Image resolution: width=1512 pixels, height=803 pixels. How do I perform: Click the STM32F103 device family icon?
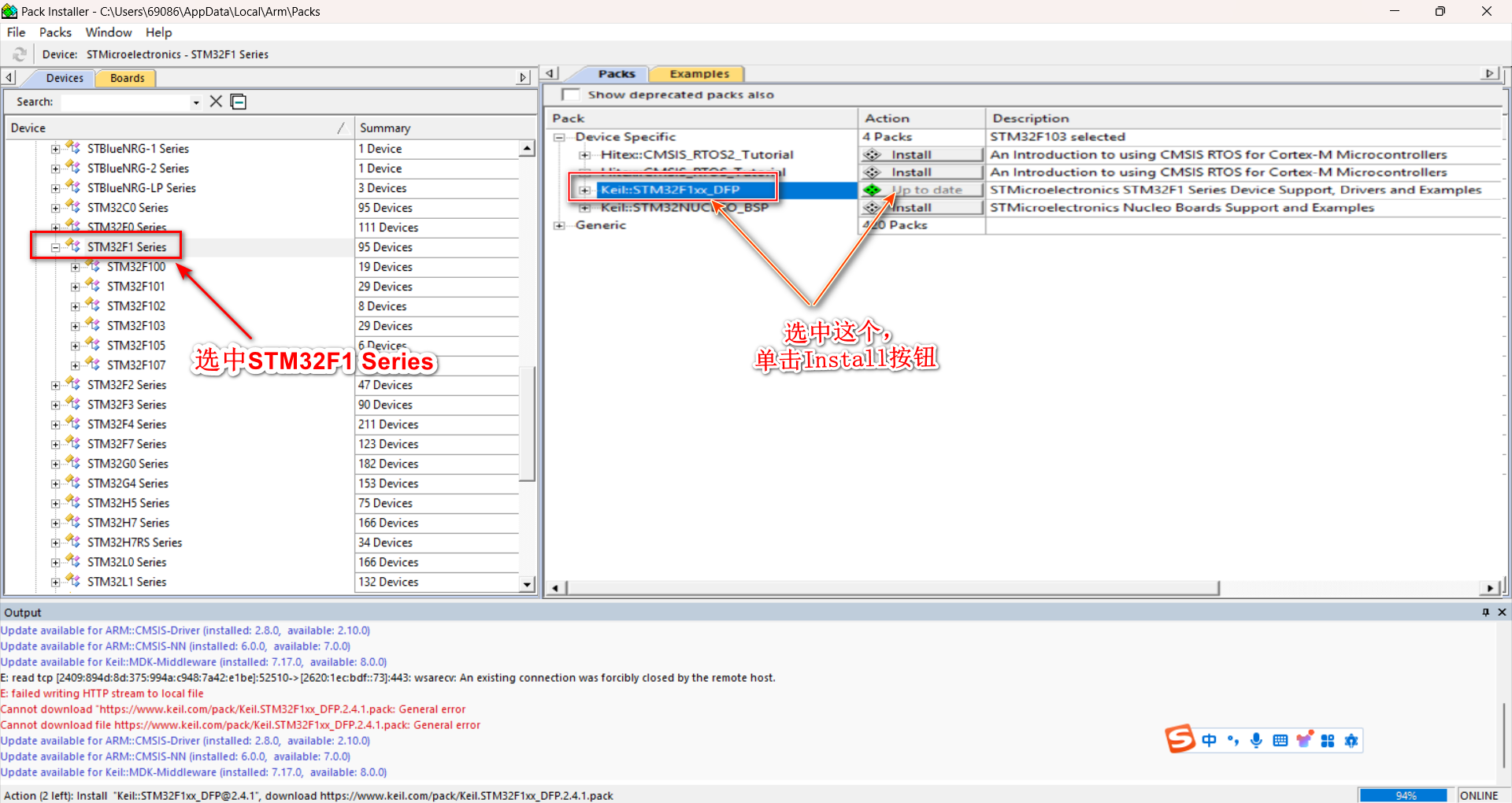pos(93,325)
